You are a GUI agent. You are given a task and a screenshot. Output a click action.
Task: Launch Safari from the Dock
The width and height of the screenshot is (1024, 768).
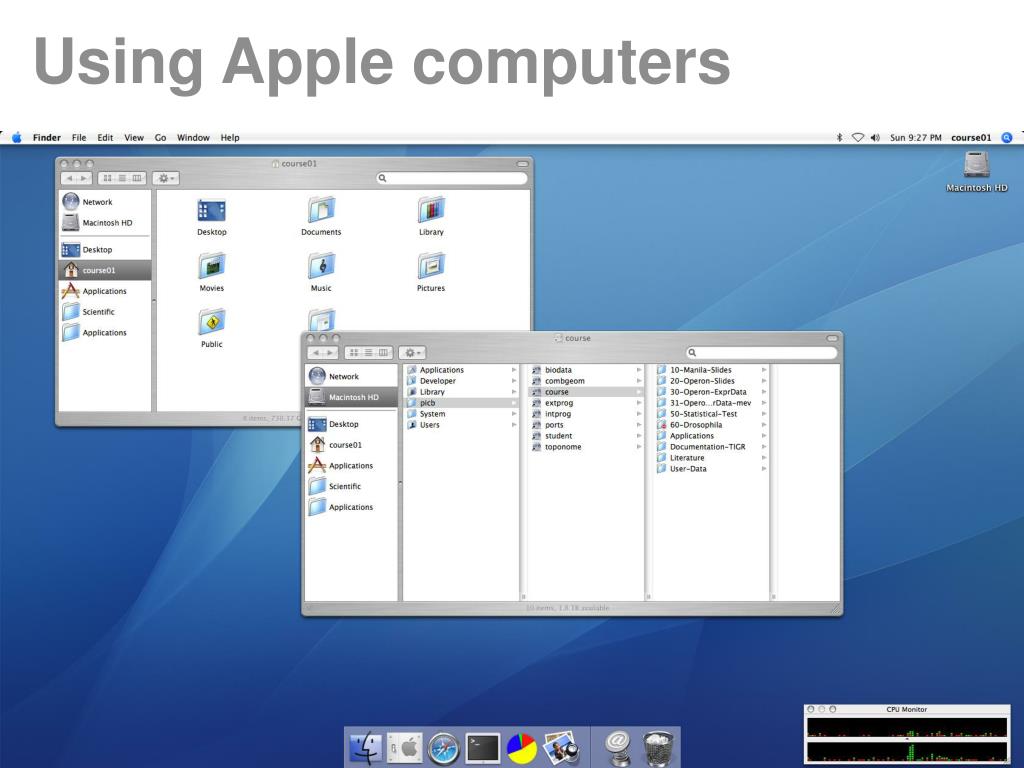point(443,748)
